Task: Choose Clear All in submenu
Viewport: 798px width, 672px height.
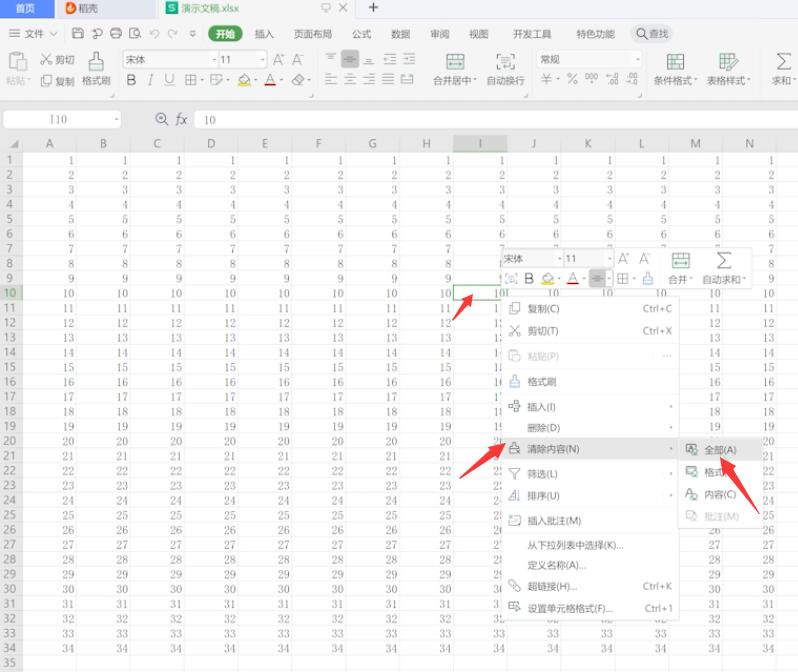Action: tap(720, 450)
